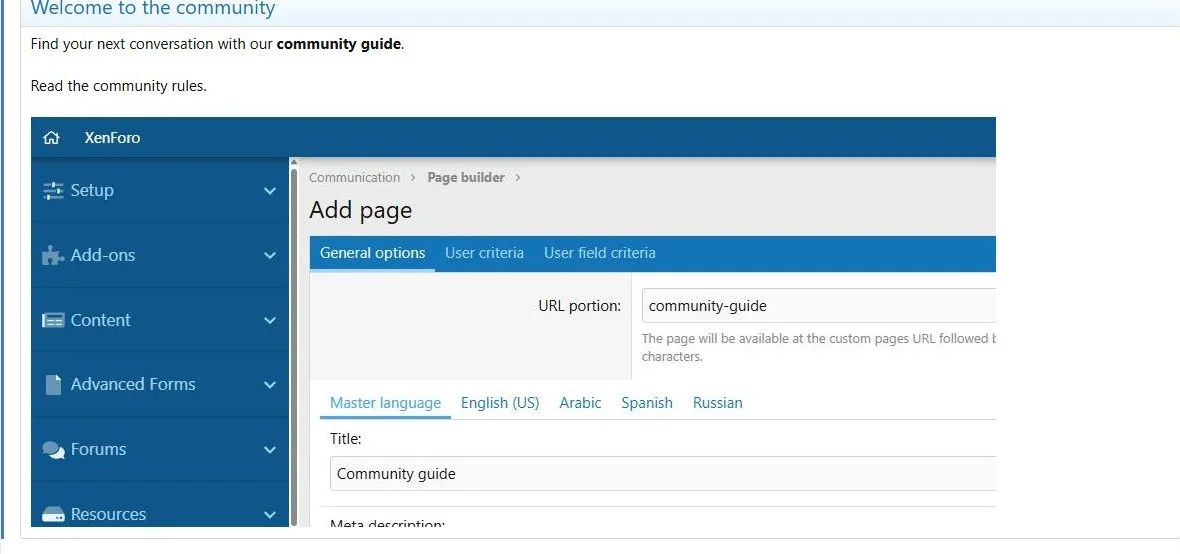Open the Setup sidebar menu
This screenshot has height=554, width=1180.
pos(160,190)
